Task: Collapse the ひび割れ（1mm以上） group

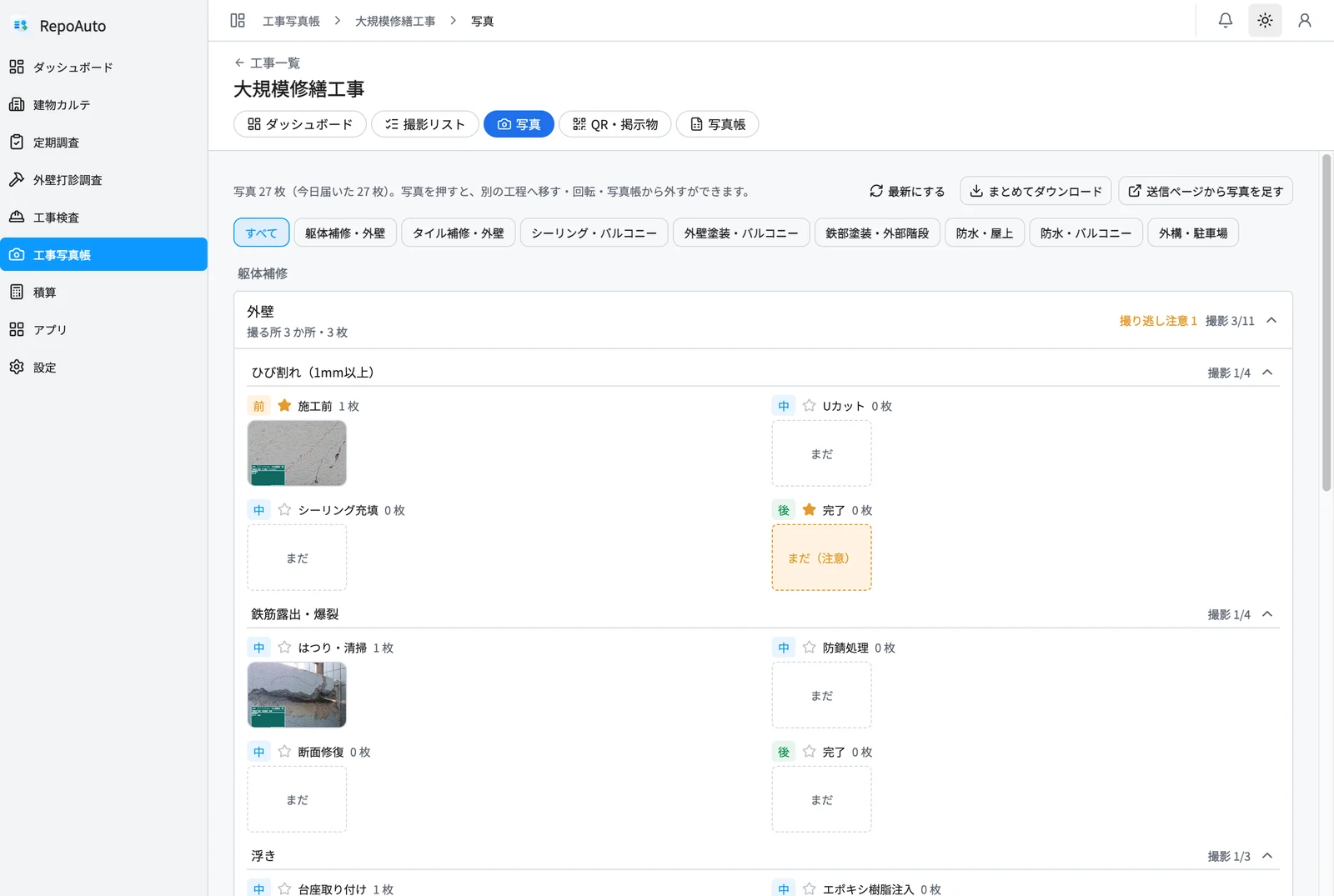Action: tap(1267, 373)
